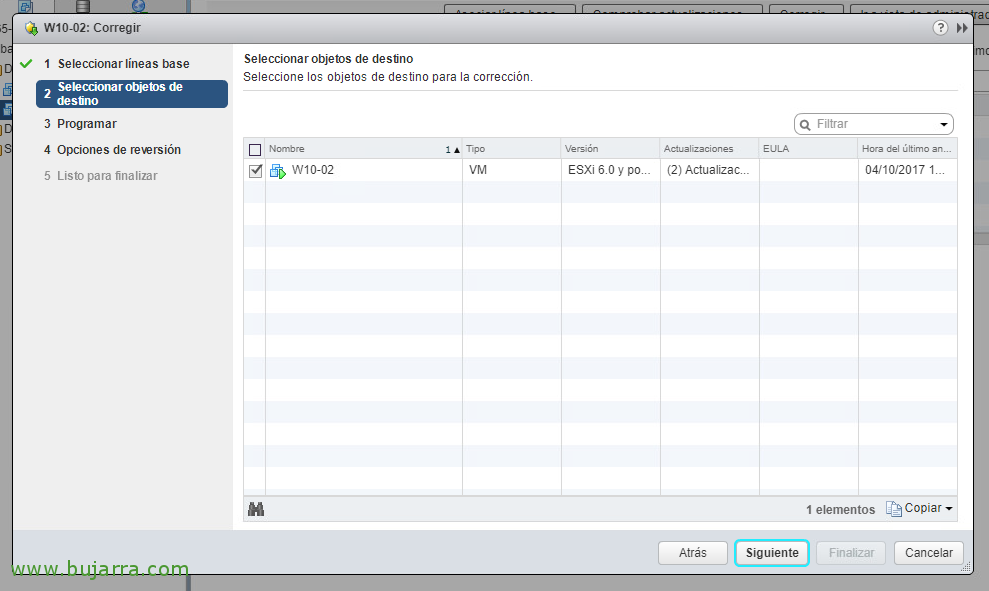Go to step 4 Opciones de reversión
This screenshot has height=591, width=989.
pyautogui.click(x=112, y=149)
